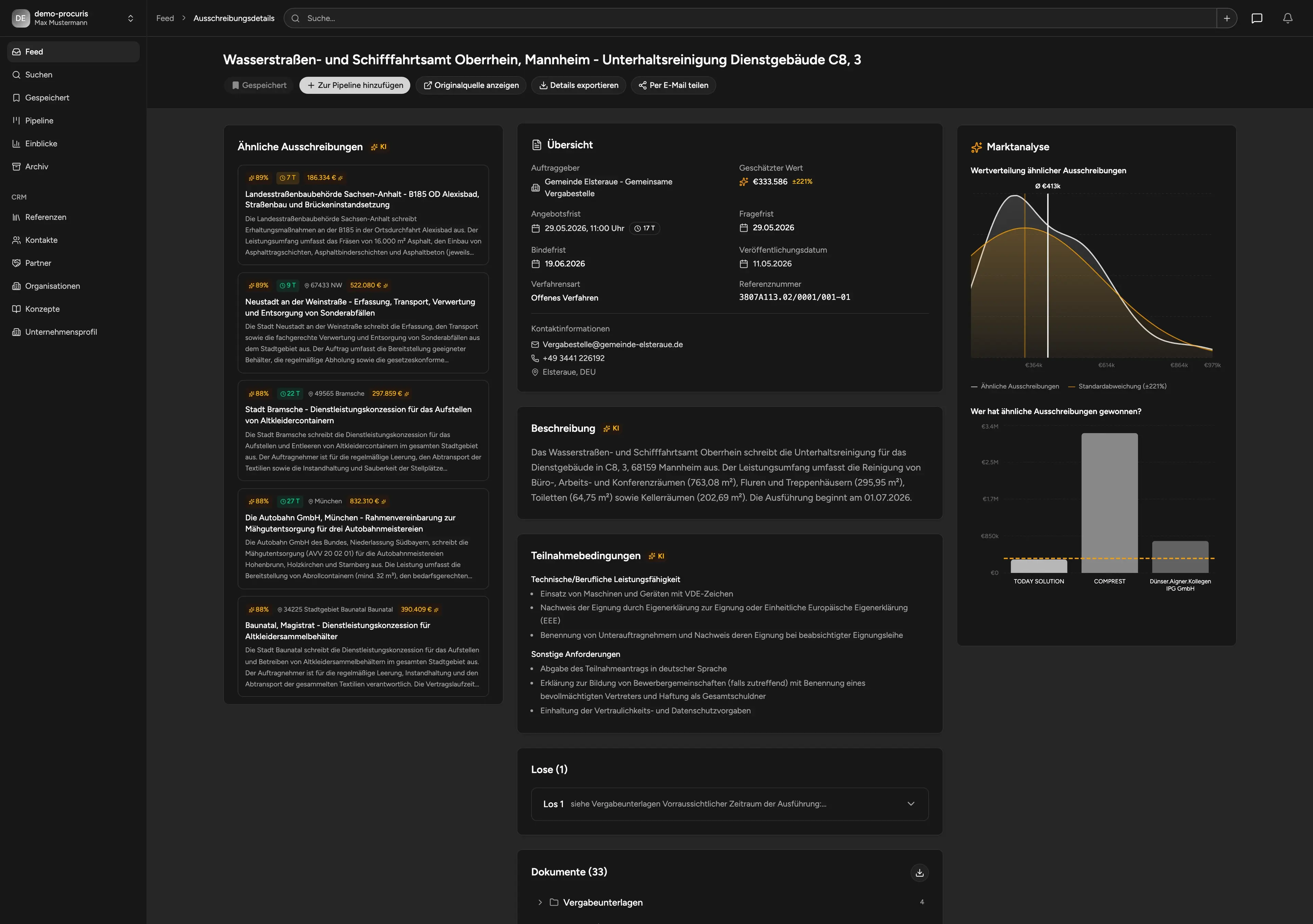Open Organisationen in the sidebar
This screenshot has height=924, width=1313.
tap(73, 286)
